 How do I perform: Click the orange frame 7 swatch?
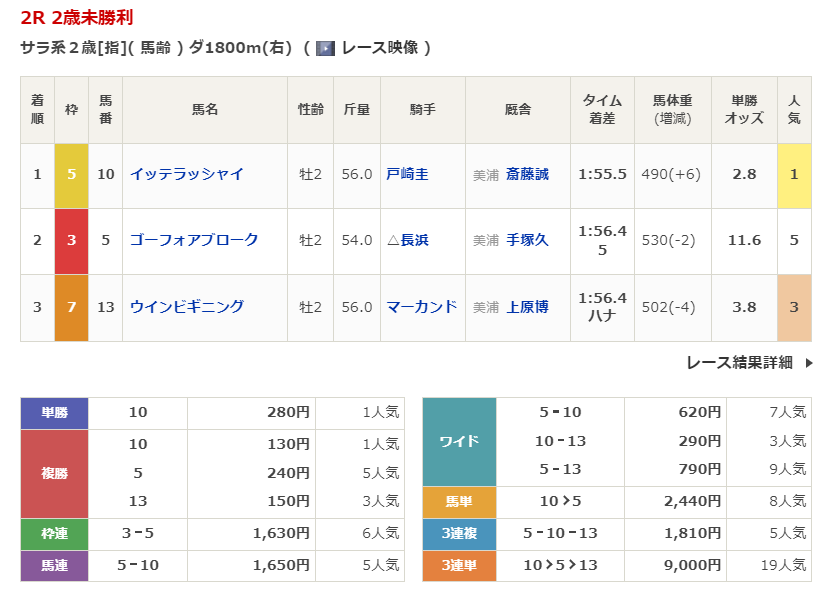pyautogui.click(x=71, y=307)
